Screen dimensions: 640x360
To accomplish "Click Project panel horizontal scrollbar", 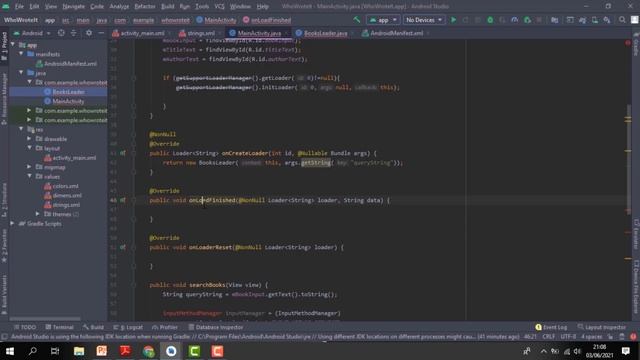I will [45, 318].
